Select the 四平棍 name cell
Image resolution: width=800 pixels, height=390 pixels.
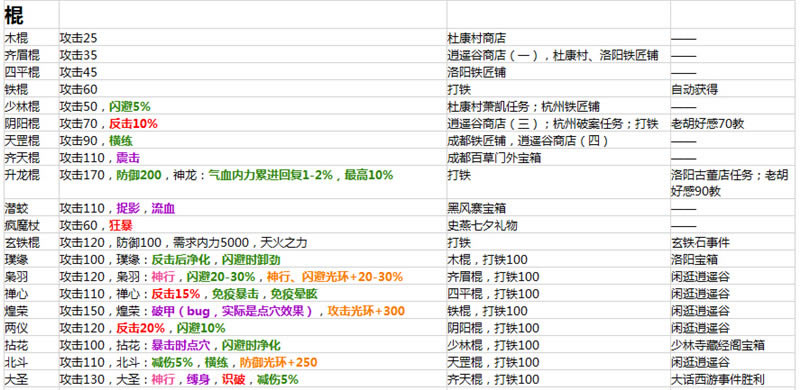[31, 72]
